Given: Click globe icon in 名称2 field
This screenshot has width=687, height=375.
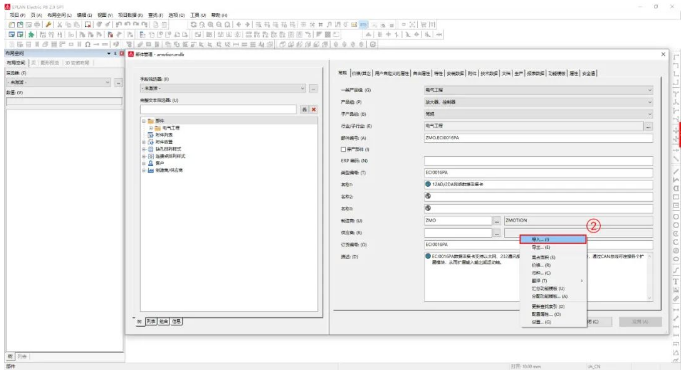Looking at the screenshot, I should click(428, 196).
